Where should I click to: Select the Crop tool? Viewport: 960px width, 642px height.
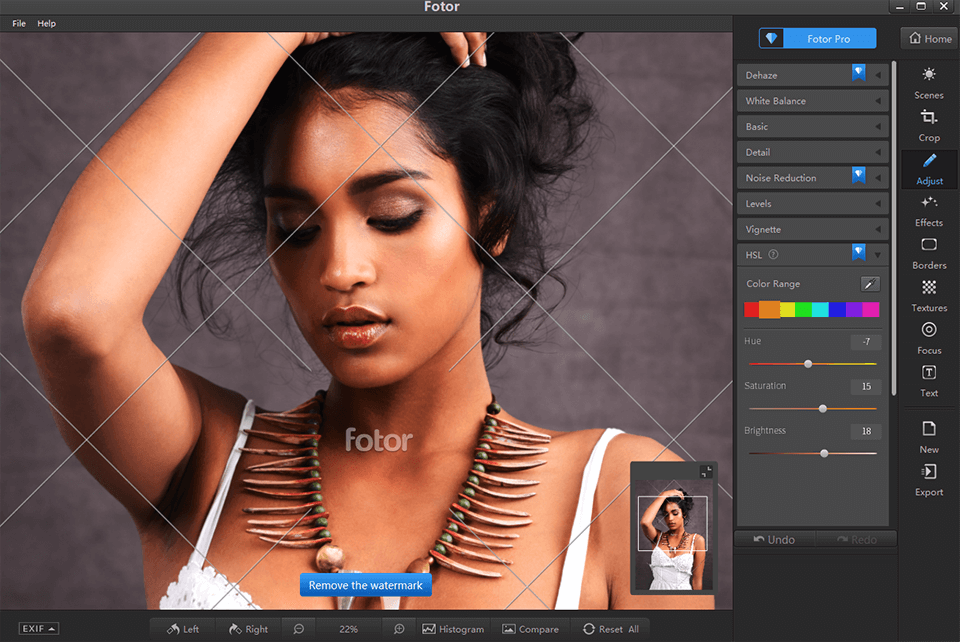click(928, 122)
